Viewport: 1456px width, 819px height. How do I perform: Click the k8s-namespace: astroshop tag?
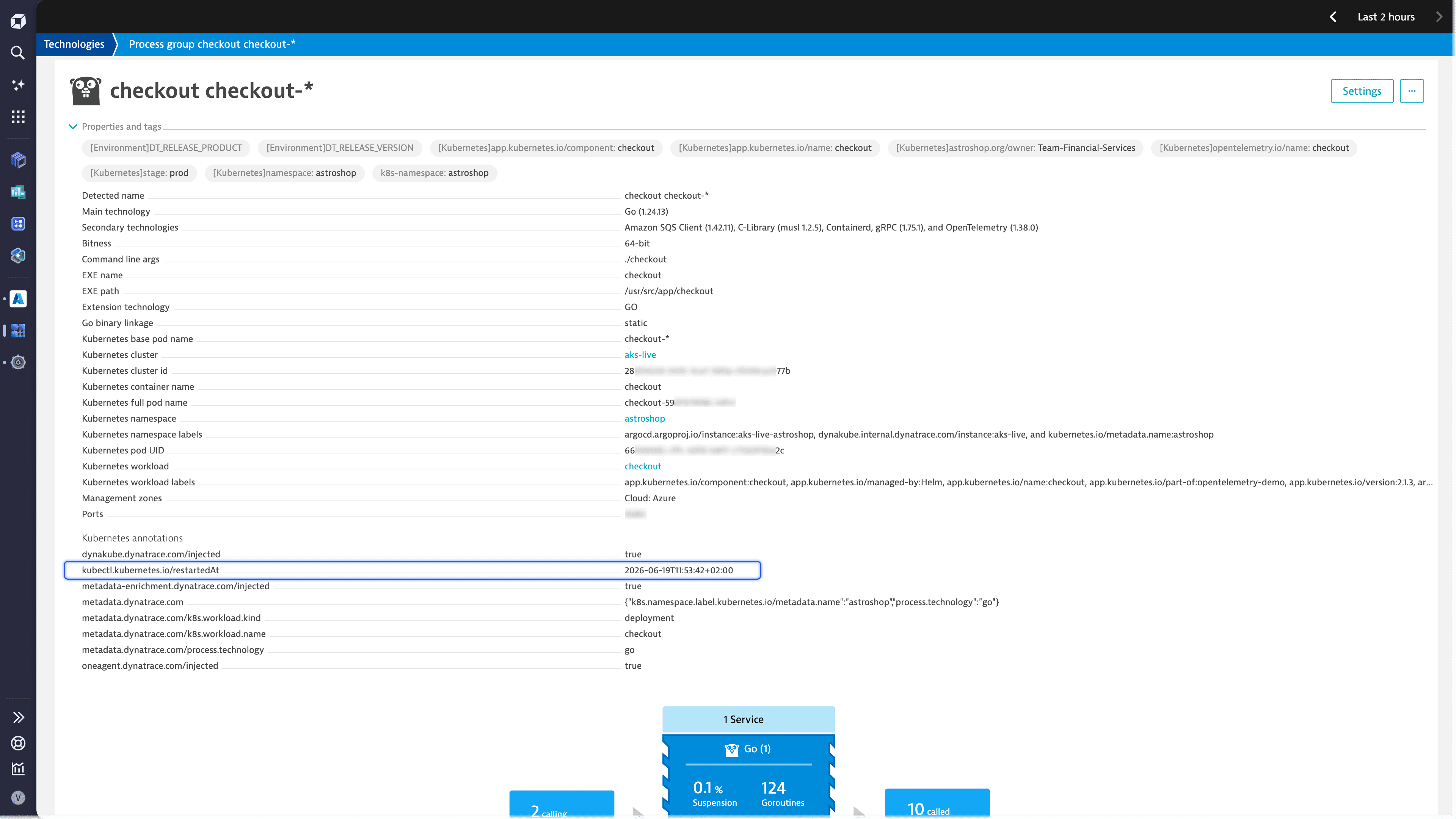point(434,173)
